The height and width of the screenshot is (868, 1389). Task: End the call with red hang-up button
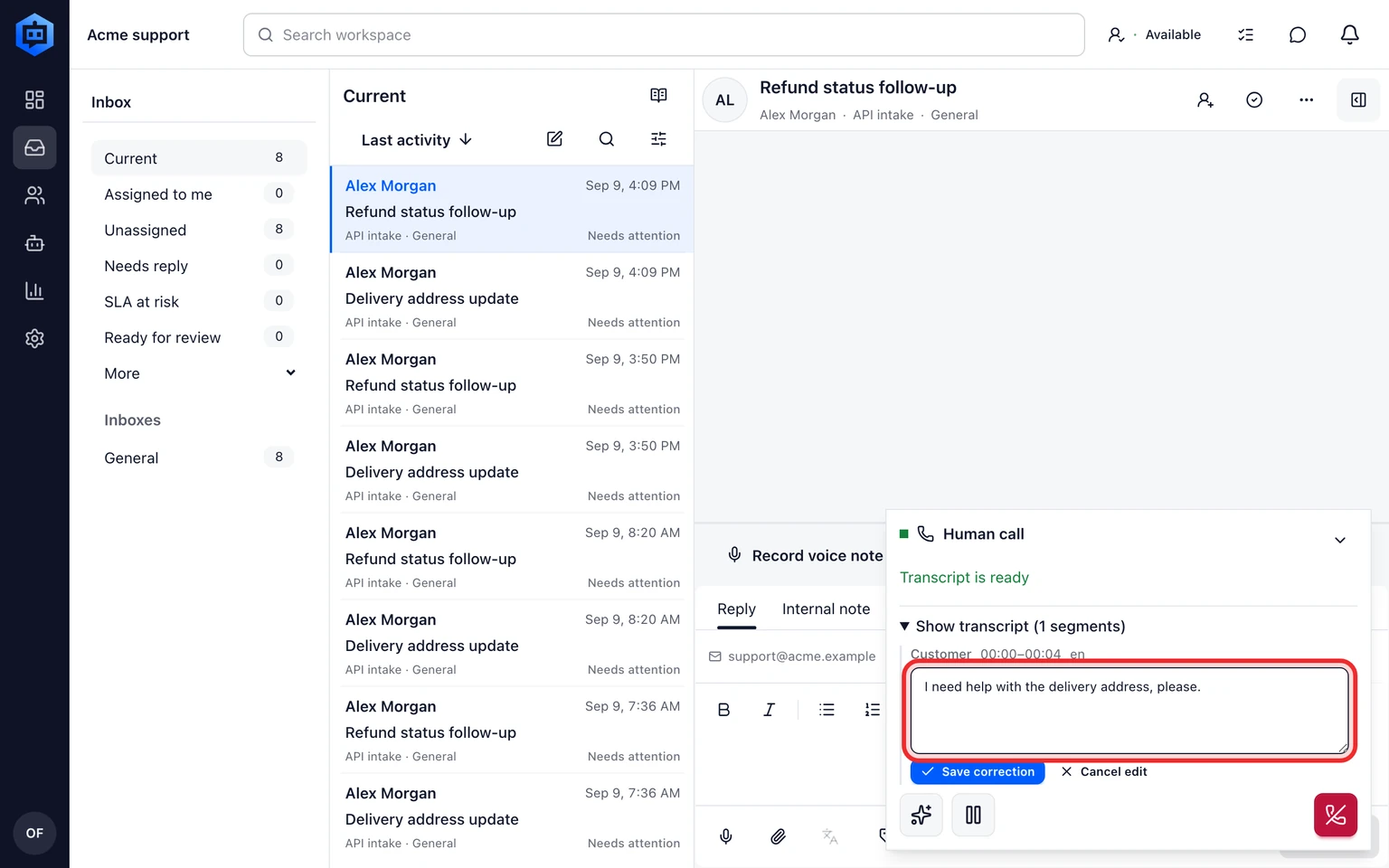click(x=1336, y=816)
